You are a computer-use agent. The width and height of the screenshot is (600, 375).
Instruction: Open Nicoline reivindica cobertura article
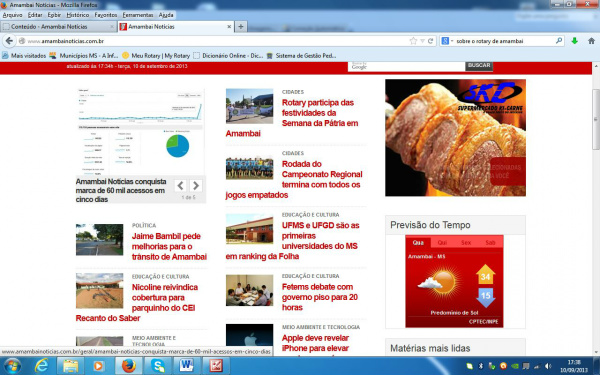click(137, 302)
